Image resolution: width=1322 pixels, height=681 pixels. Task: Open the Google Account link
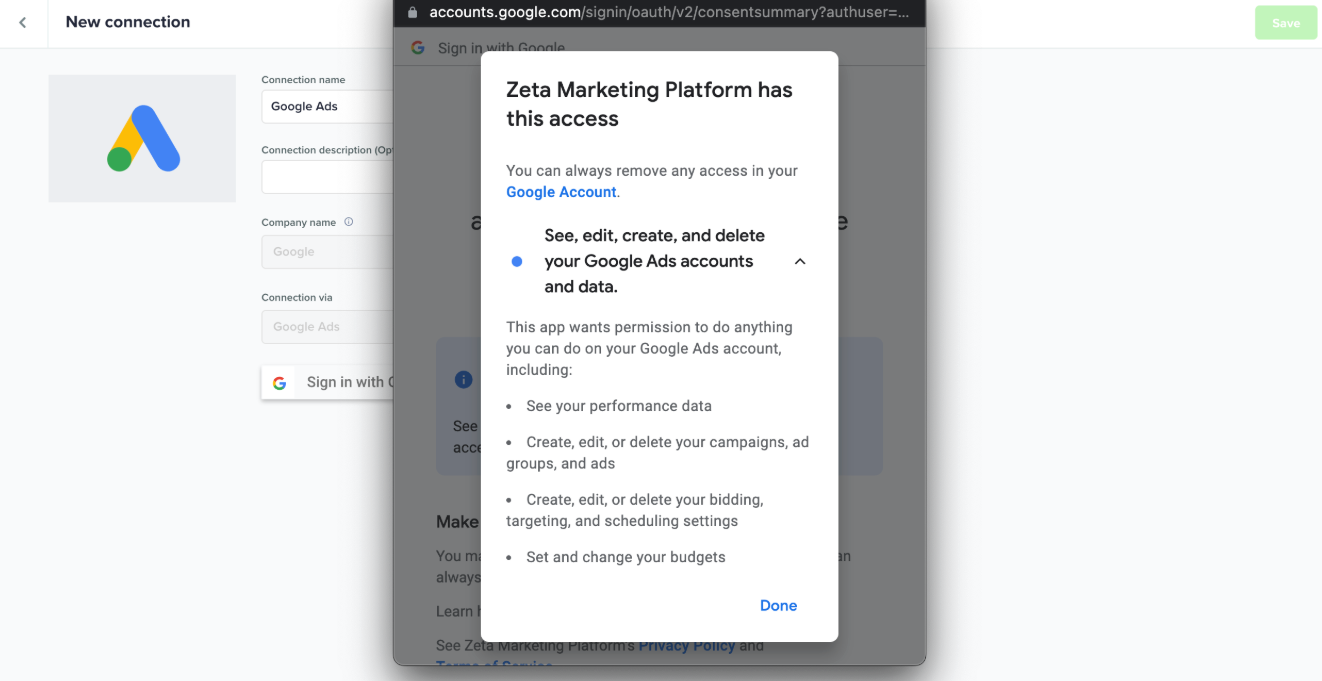coord(561,192)
